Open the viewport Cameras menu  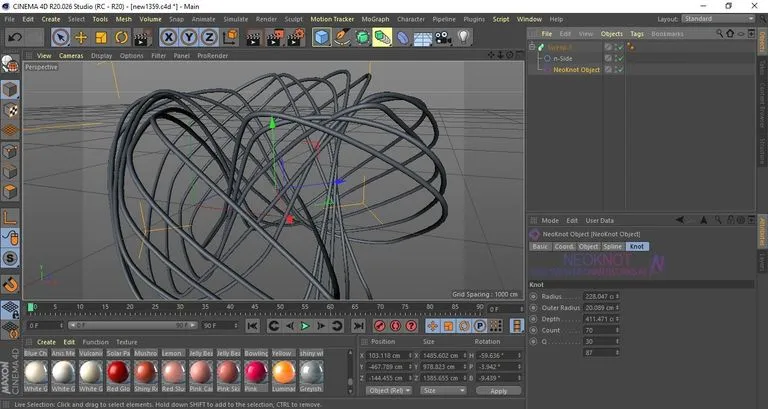[x=71, y=56]
